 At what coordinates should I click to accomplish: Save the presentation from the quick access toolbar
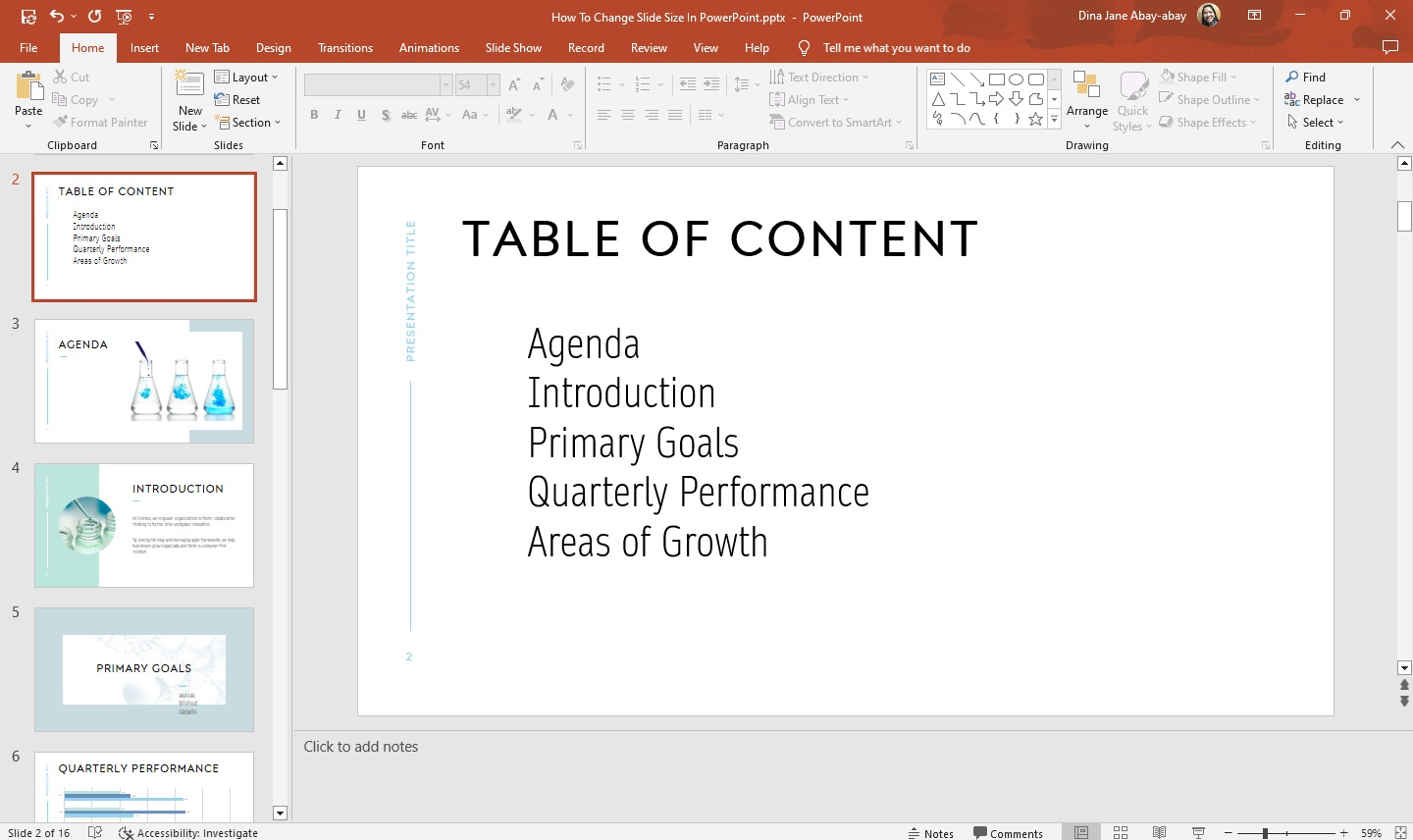28,16
